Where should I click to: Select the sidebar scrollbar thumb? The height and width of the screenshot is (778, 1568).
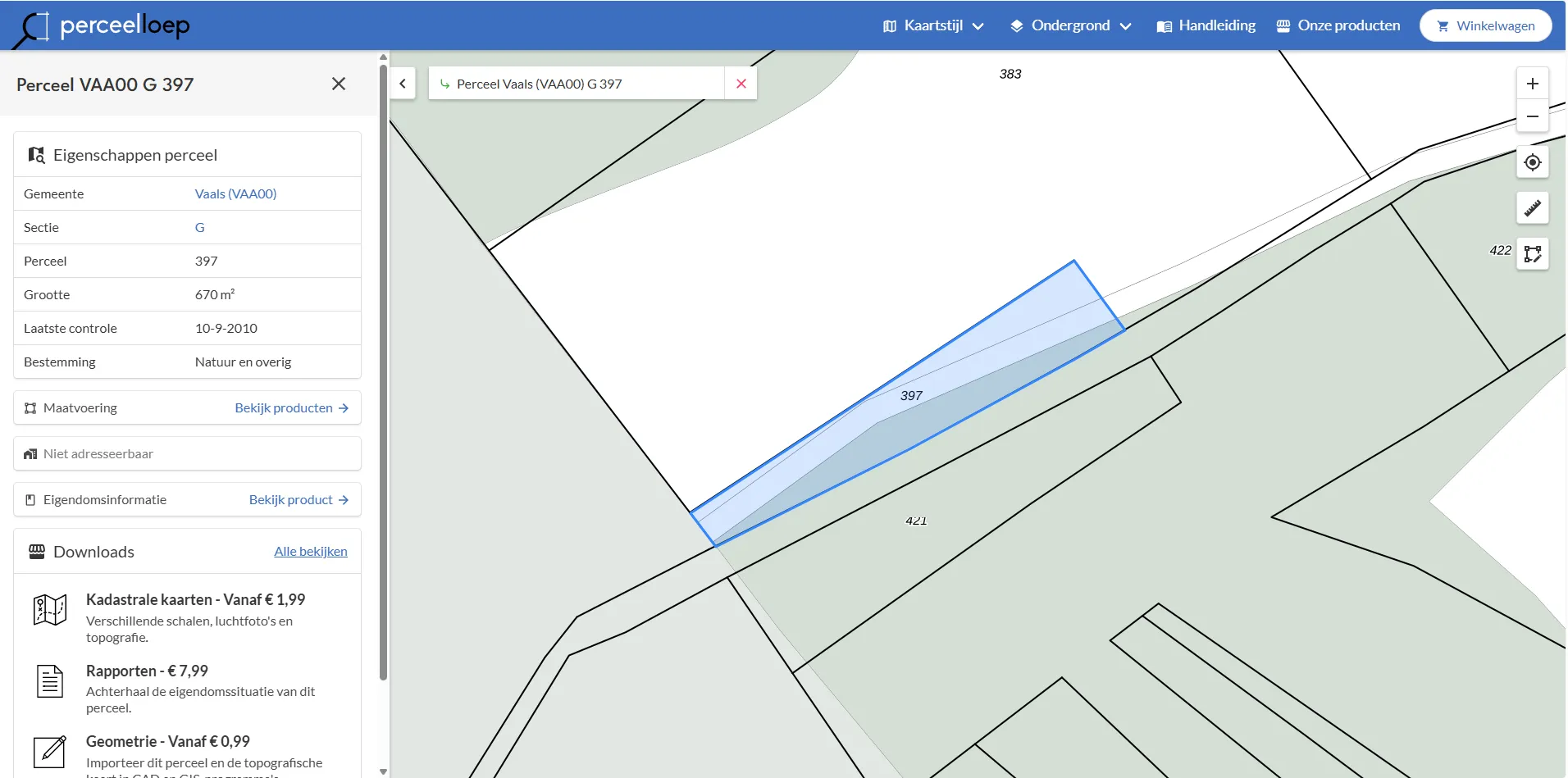point(383,372)
